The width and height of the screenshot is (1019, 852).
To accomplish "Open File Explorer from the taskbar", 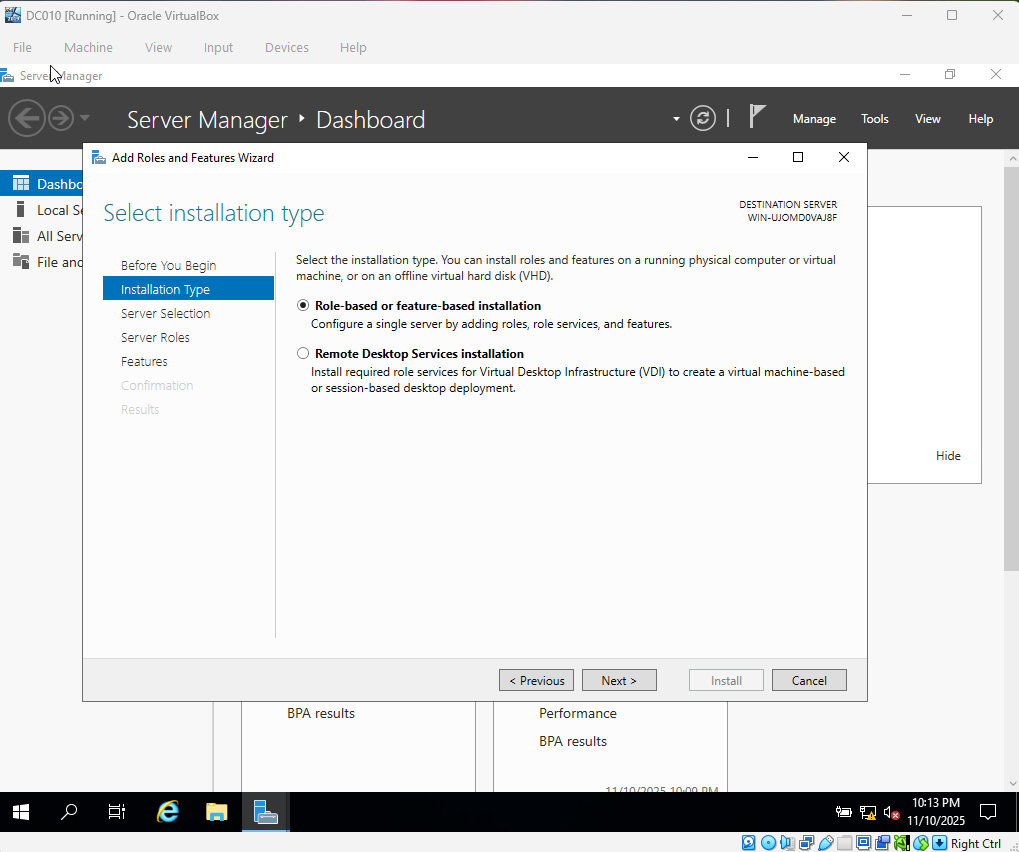I will [x=216, y=812].
